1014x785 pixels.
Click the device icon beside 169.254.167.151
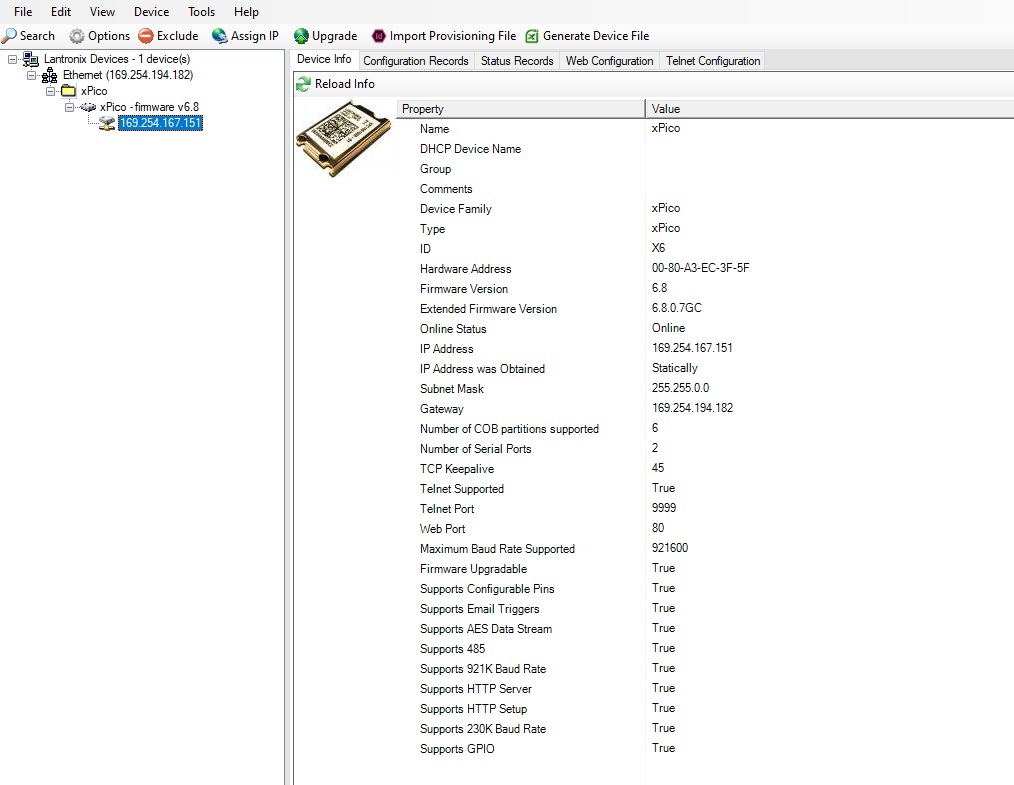pos(107,123)
